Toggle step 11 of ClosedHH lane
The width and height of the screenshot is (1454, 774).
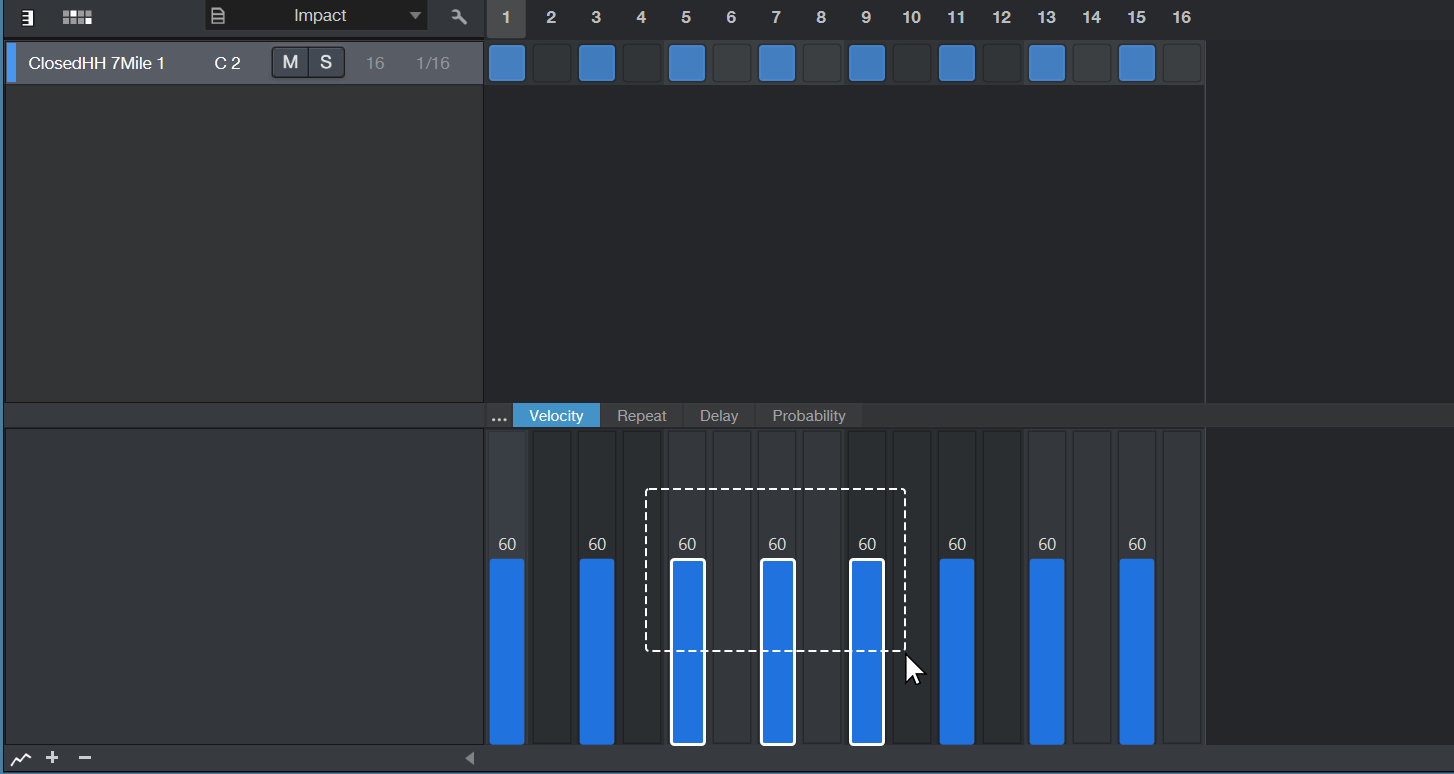[957, 63]
